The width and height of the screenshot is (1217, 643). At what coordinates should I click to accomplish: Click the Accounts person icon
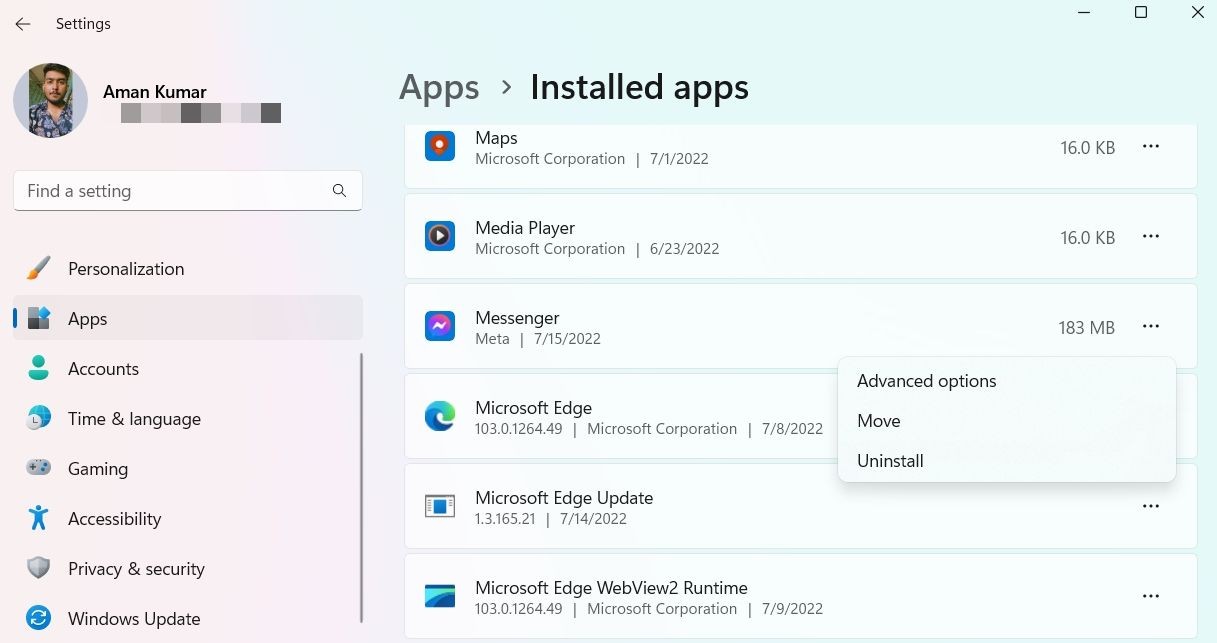39,368
